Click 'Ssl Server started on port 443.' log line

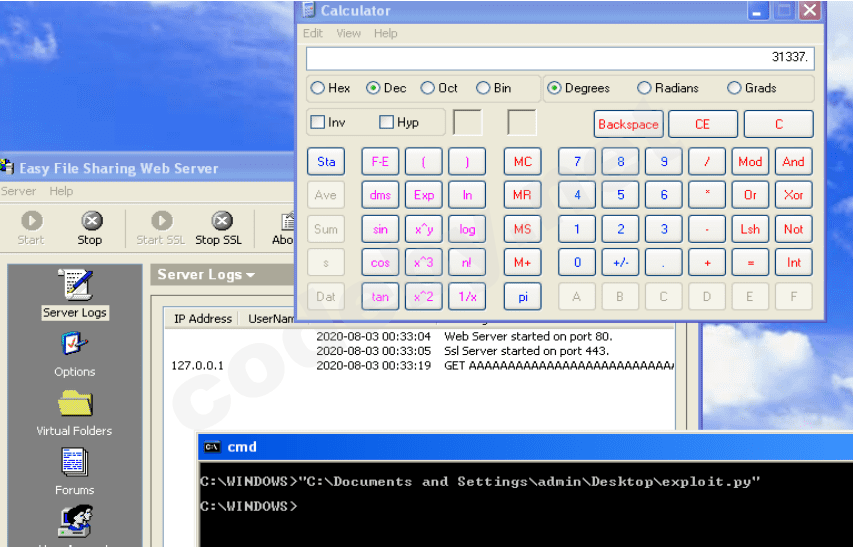(527, 351)
